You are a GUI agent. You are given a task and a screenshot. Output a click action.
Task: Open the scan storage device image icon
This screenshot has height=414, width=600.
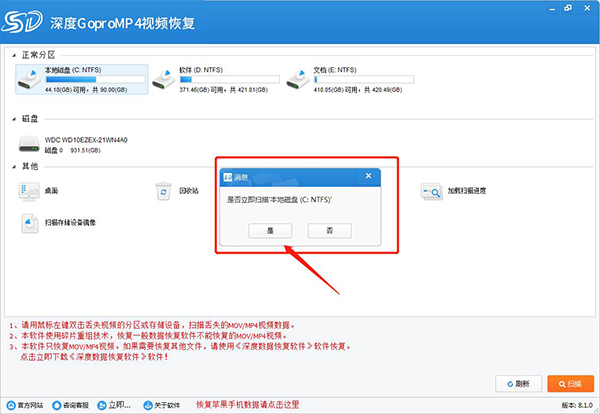29,223
